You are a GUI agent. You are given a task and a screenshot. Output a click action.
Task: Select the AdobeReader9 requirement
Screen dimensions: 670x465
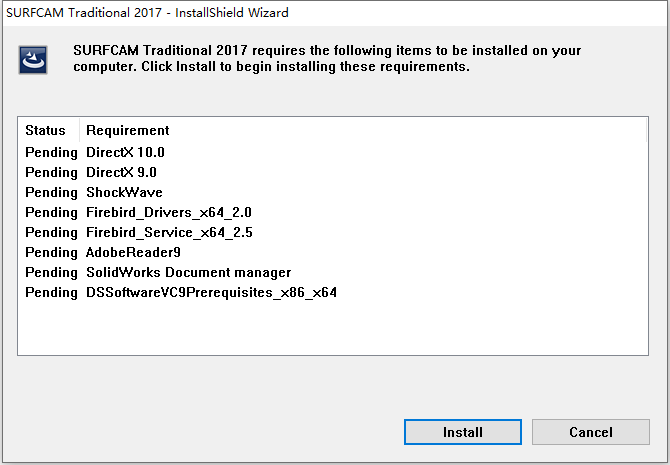pyautogui.click(x=133, y=252)
